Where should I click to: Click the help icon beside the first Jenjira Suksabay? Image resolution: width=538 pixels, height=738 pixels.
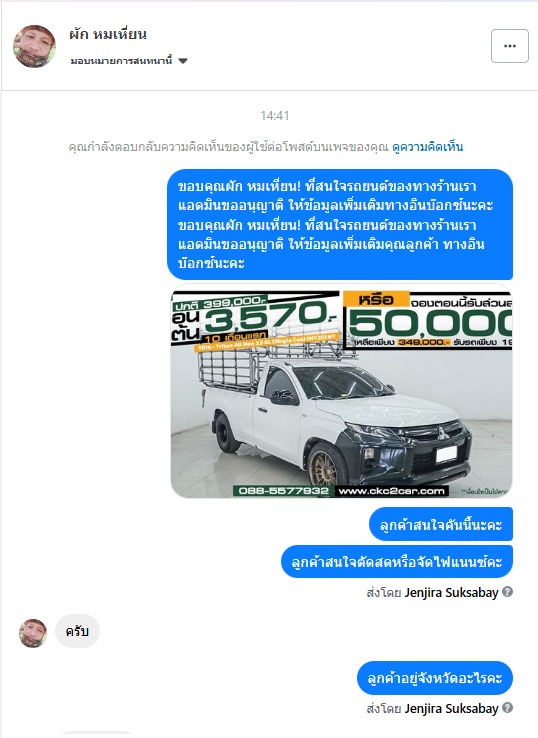click(507, 592)
